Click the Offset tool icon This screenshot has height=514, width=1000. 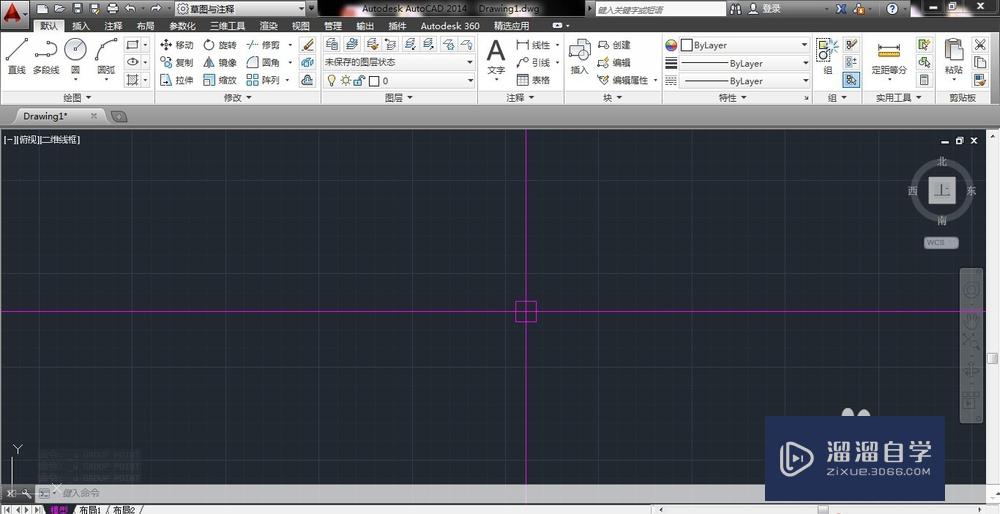[307, 80]
